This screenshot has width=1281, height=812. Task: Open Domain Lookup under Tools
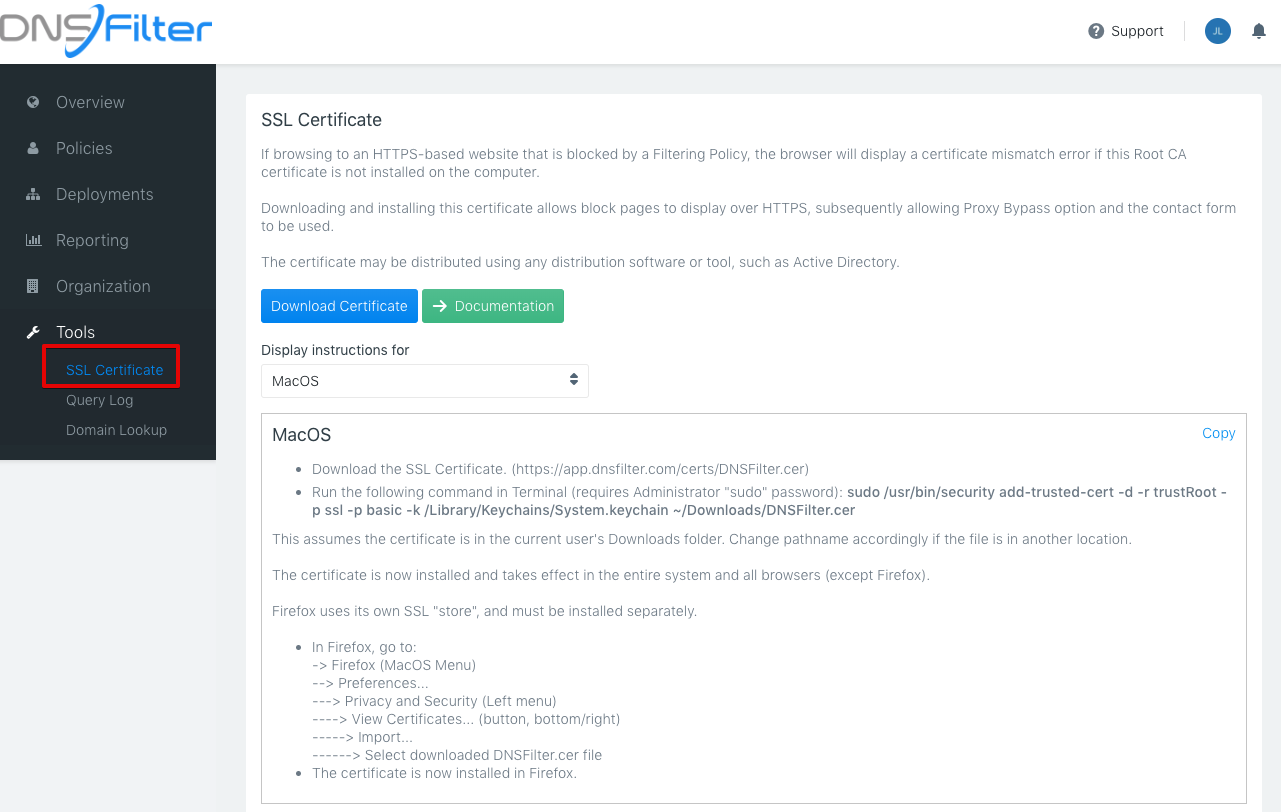116,430
